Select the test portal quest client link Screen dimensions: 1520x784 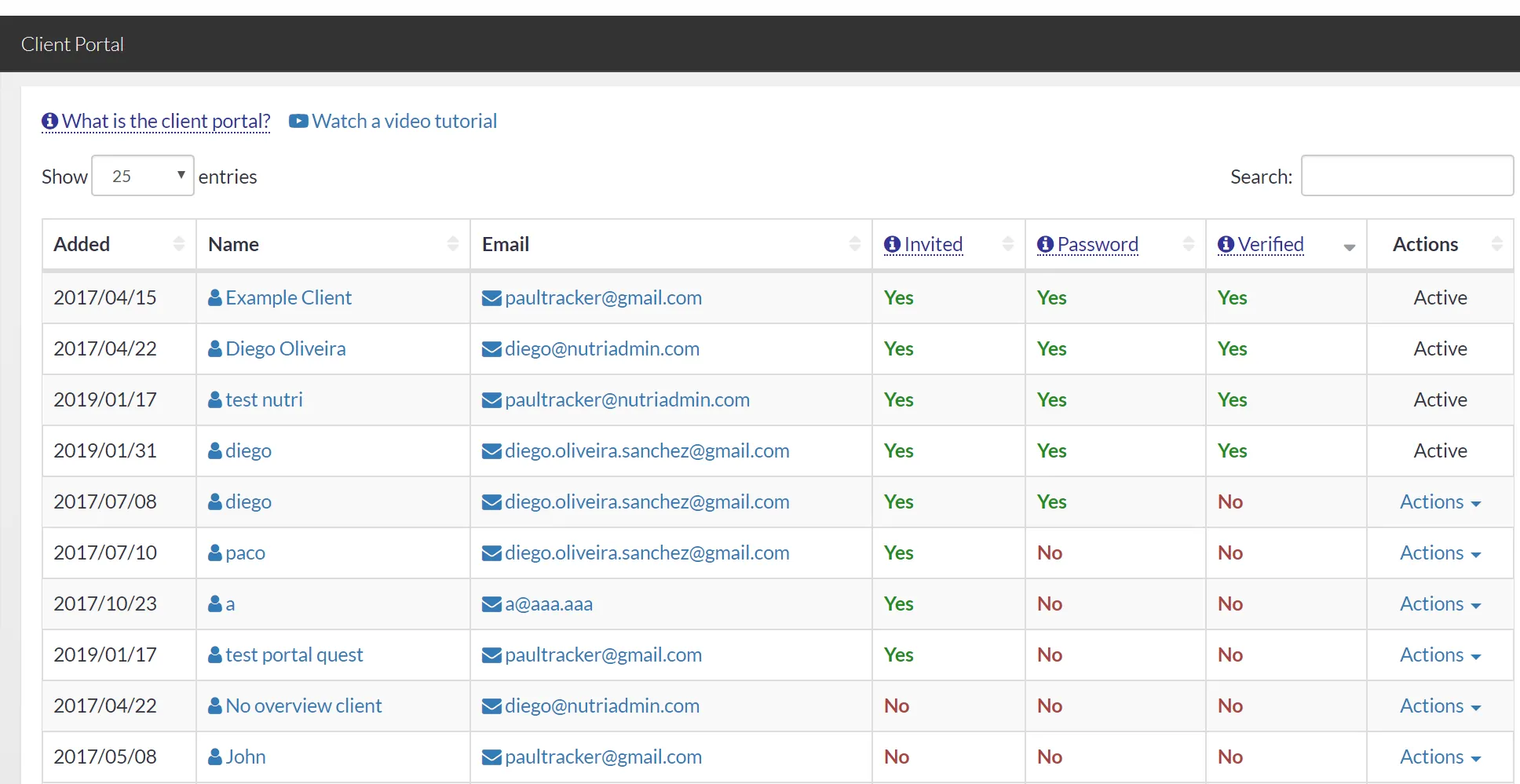click(x=294, y=655)
